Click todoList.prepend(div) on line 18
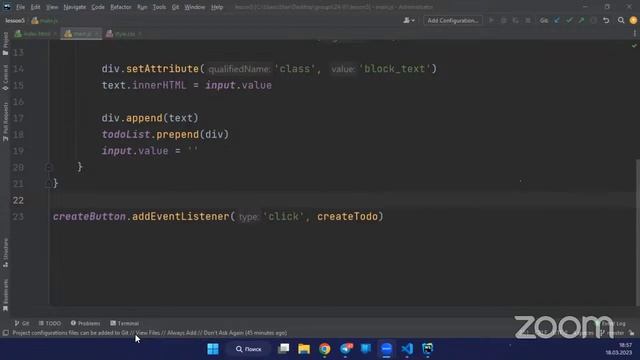 coord(165,134)
